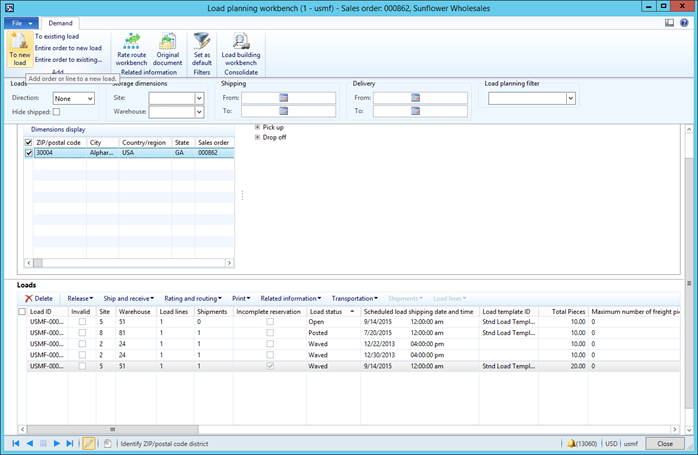Open the help icon at top right

tap(685, 22)
